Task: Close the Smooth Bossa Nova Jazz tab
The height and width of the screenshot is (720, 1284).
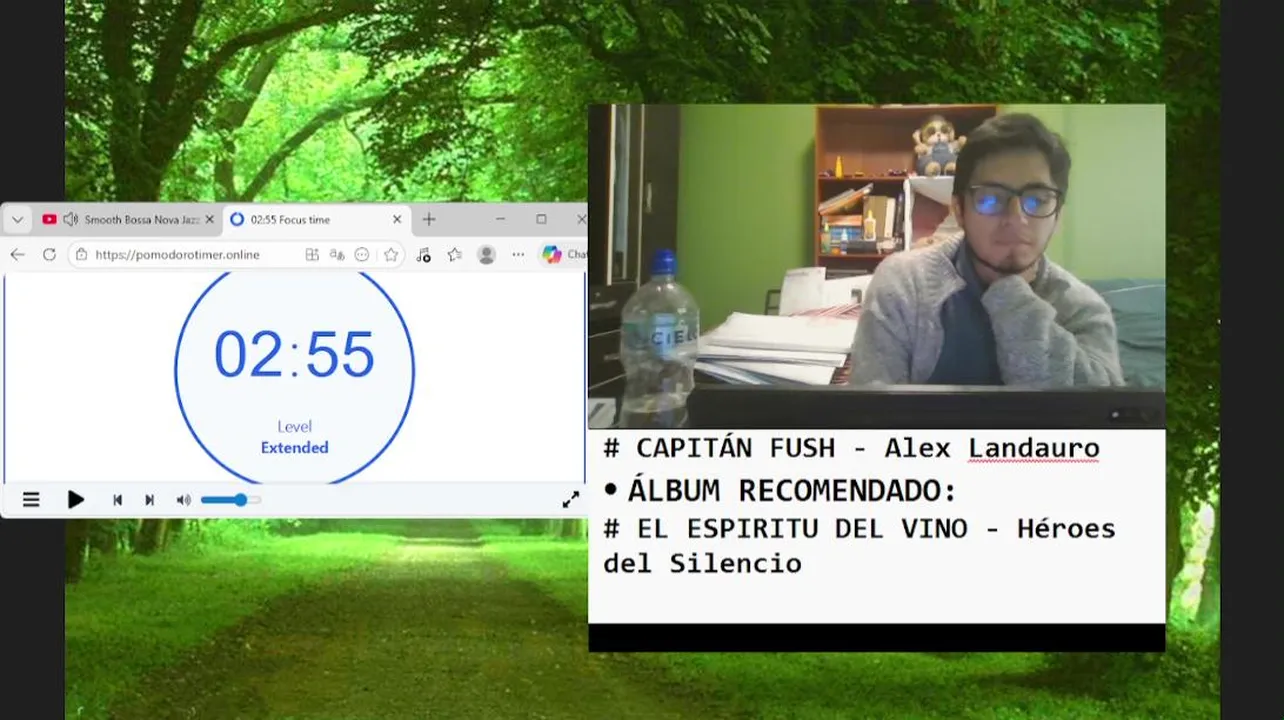Action: tap(209, 220)
